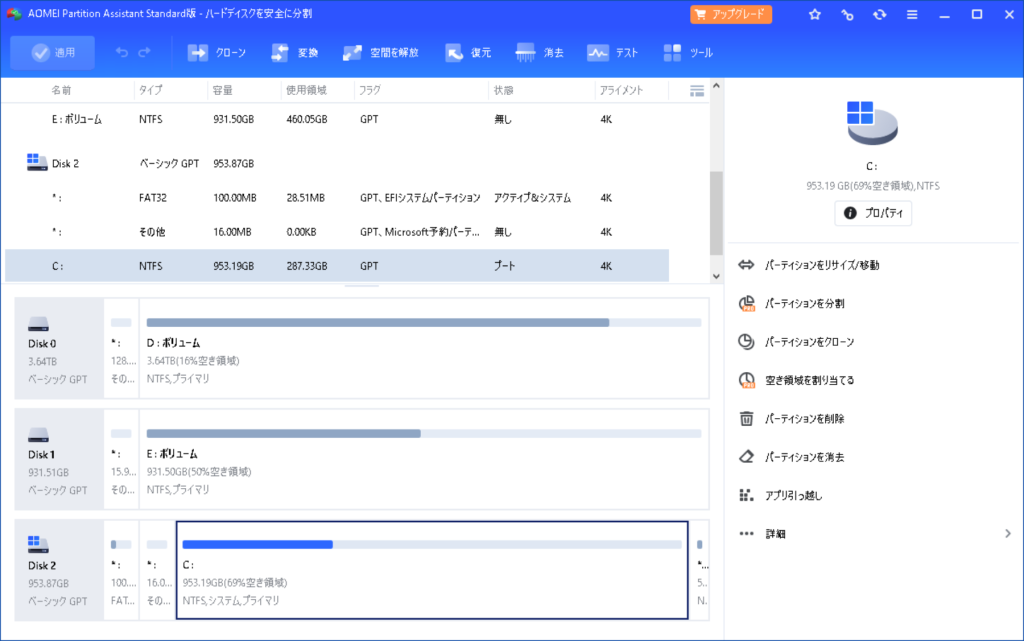Click the allocate free space icon
Screen dimensions: 1024x641
click(746, 380)
